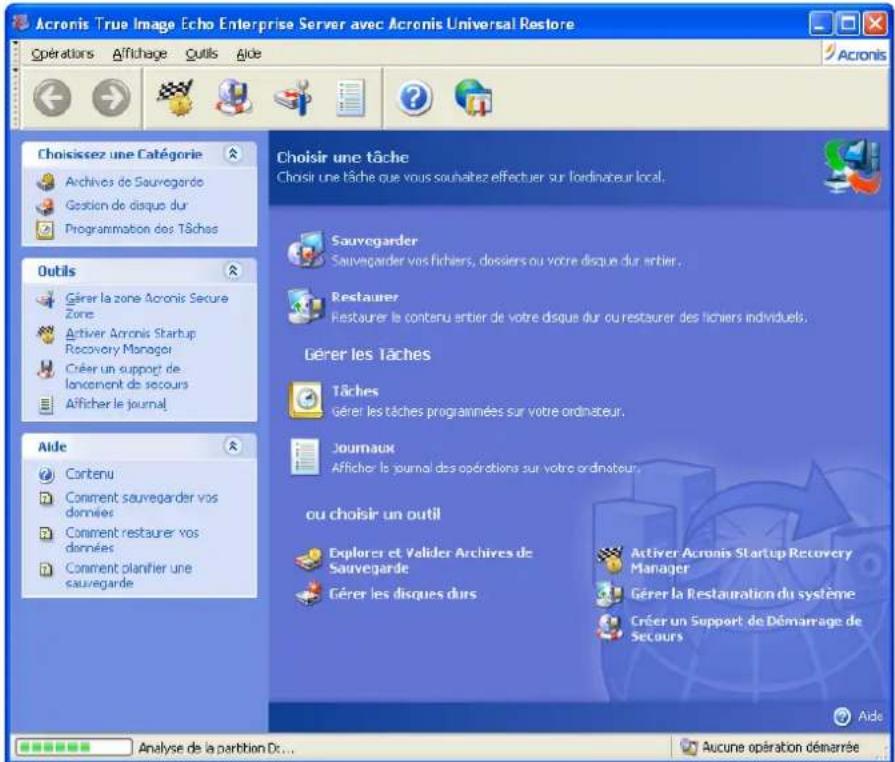Click the Acronis logo in the menu bar

(x=855, y=54)
